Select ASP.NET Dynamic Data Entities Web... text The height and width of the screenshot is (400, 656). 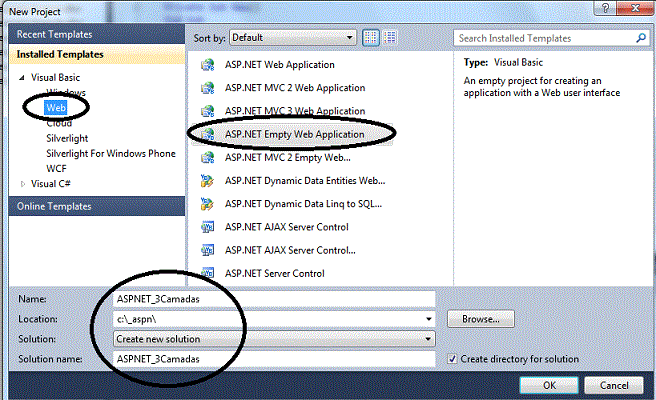click(x=305, y=181)
